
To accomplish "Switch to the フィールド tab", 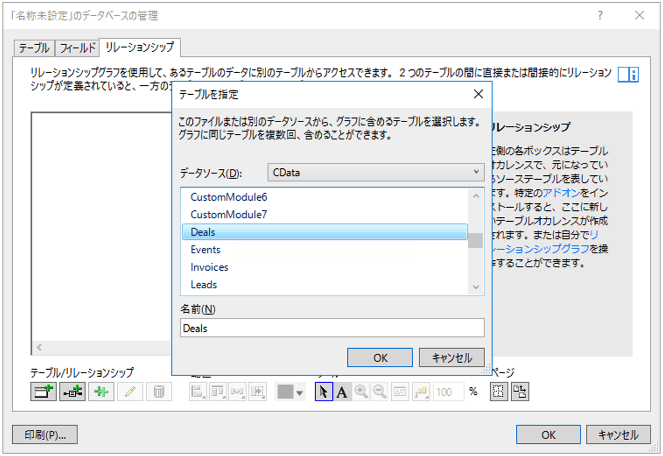I will 77,48.
